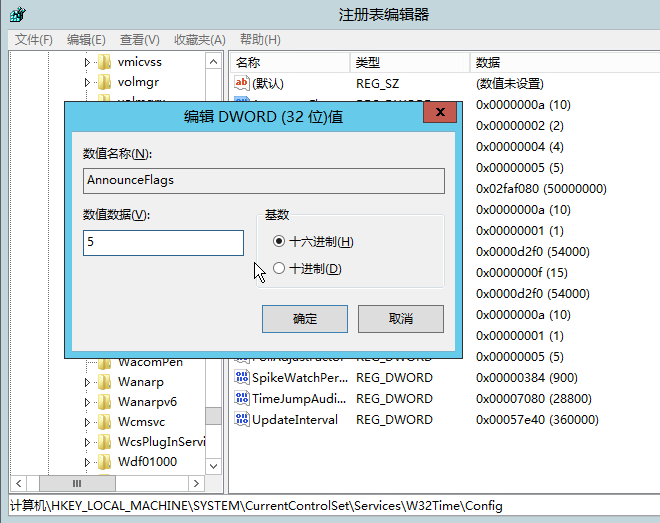This screenshot has width=660, height=523.
Task: Click the tree pane vertical scrollbar up arrow
Action: pos(213,61)
